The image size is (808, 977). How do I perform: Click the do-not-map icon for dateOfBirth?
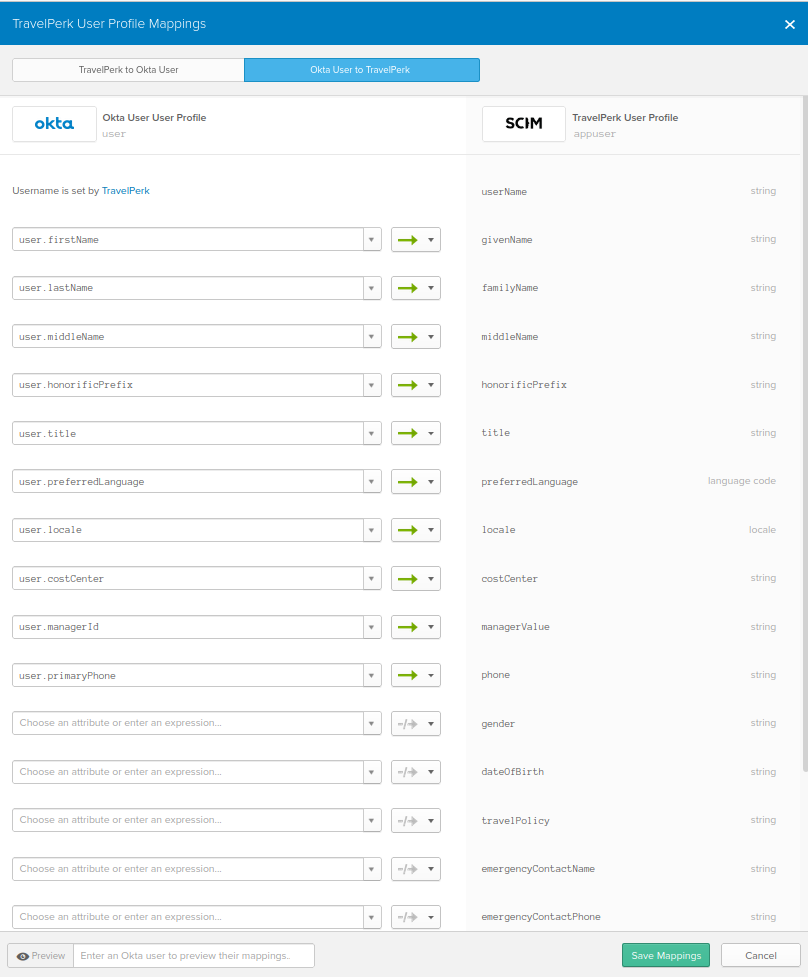pyautogui.click(x=407, y=772)
